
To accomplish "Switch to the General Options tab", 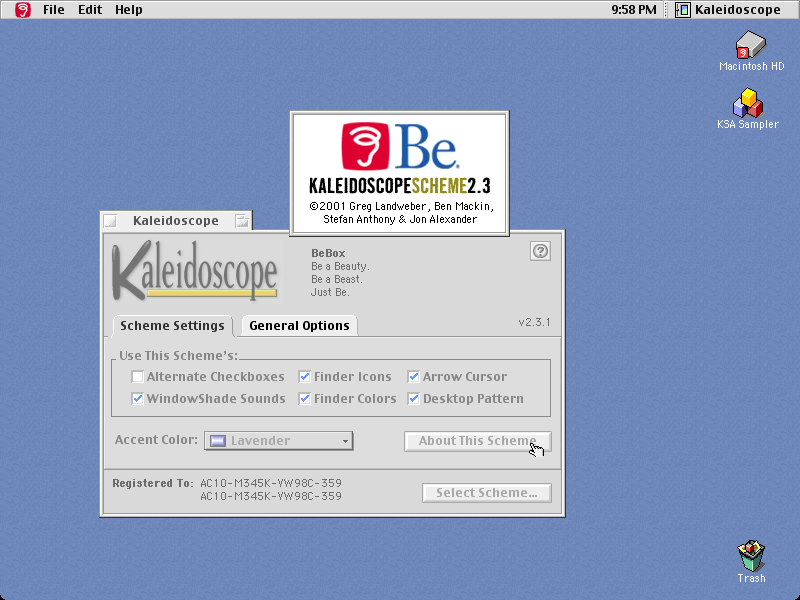I will (x=299, y=326).
